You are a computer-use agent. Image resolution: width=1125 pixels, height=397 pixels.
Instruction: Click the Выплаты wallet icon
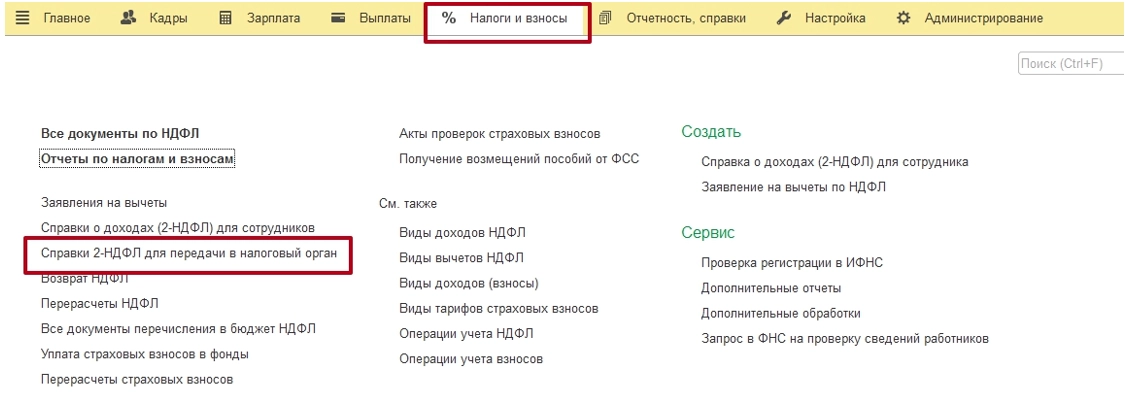339,18
